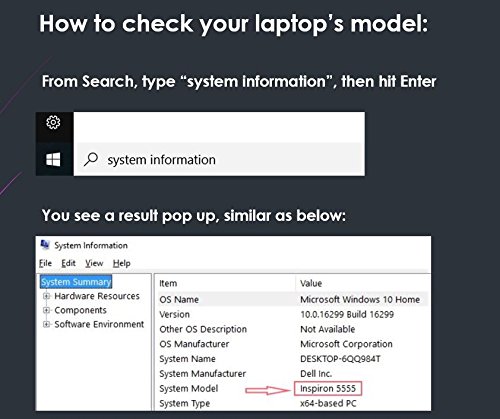Image resolution: width=500 pixels, height=419 pixels.
Task: Open the View menu
Action: click(94, 263)
